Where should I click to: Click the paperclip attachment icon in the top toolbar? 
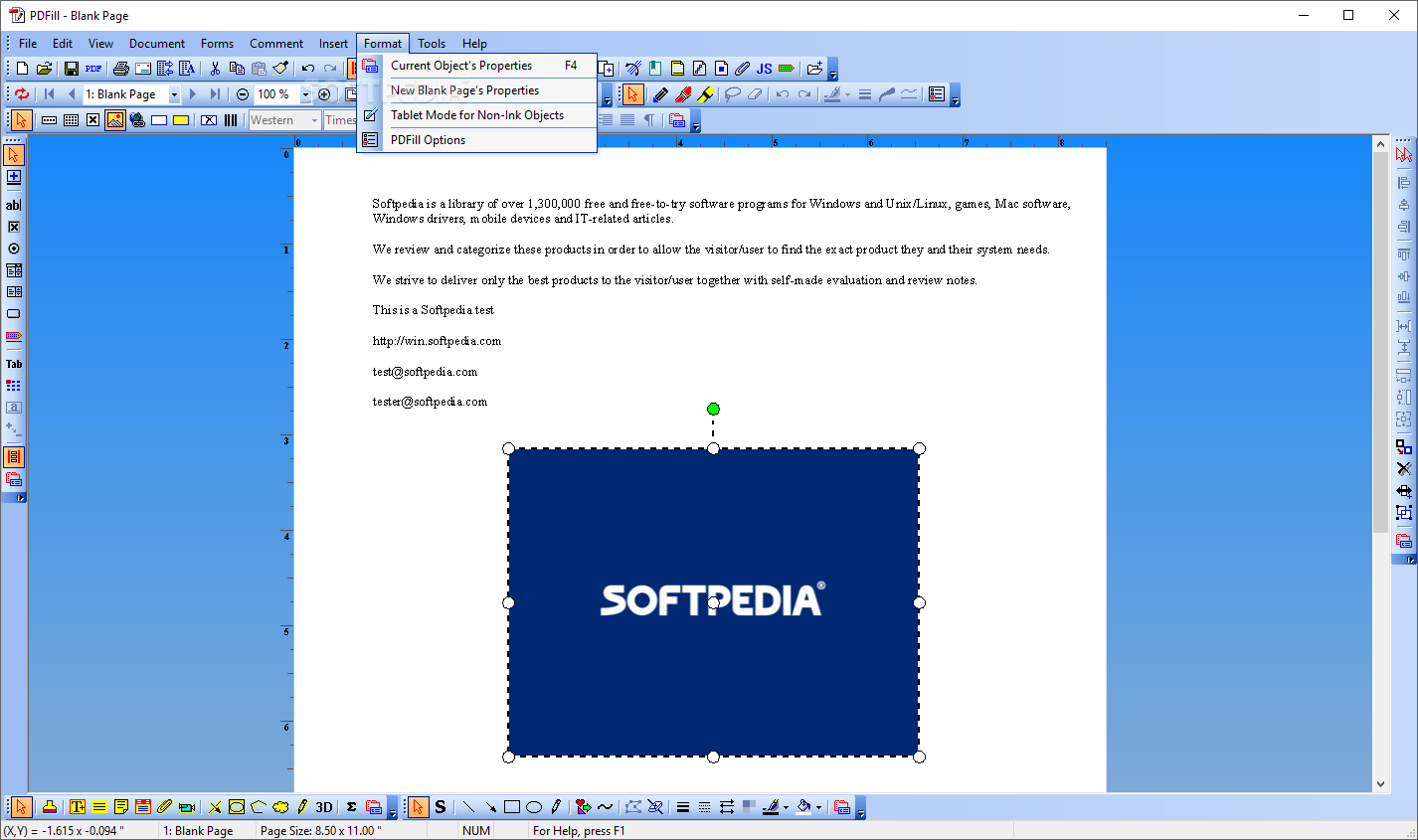[x=742, y=69]
